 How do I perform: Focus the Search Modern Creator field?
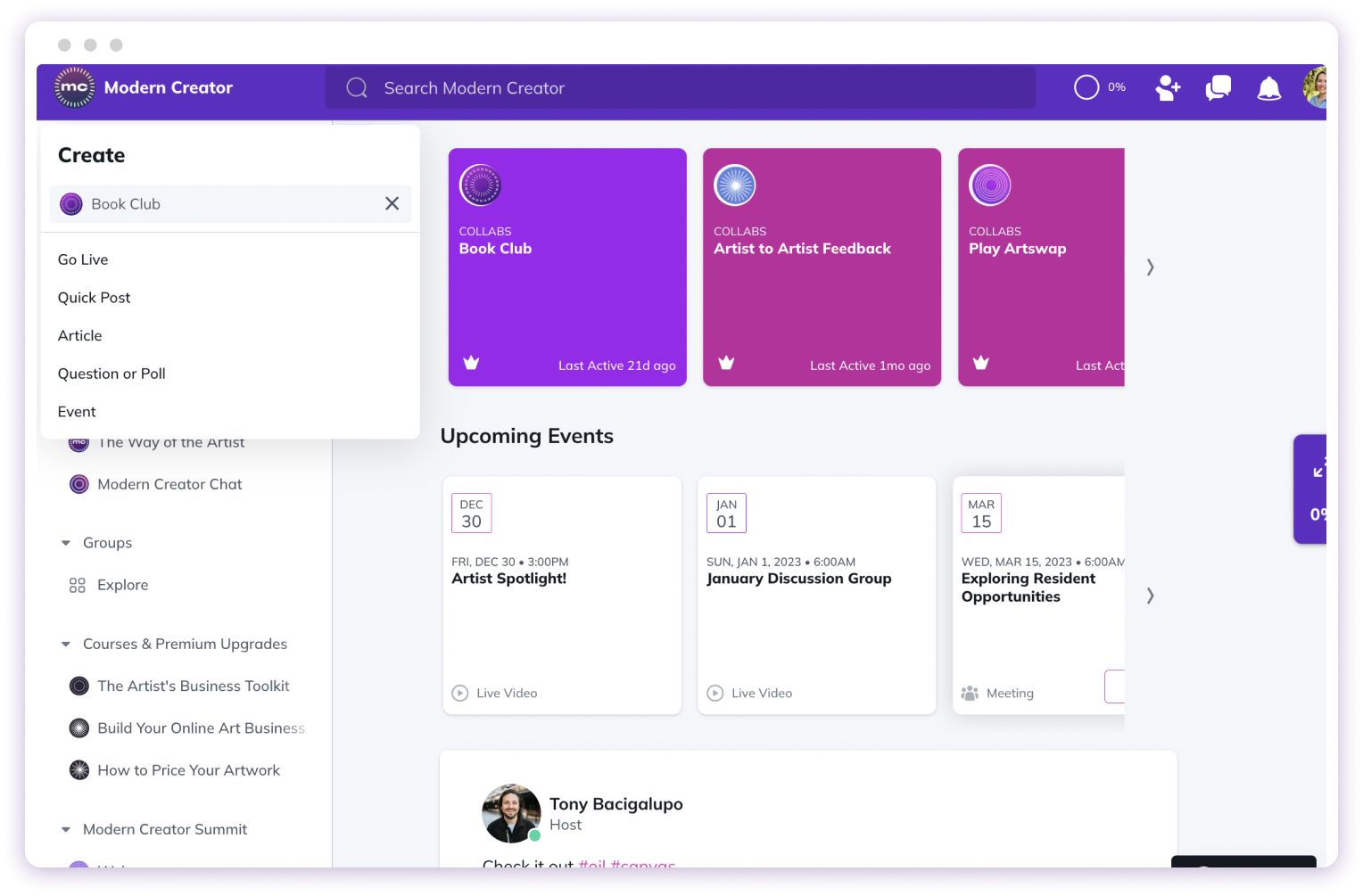(x=681, y=87)
